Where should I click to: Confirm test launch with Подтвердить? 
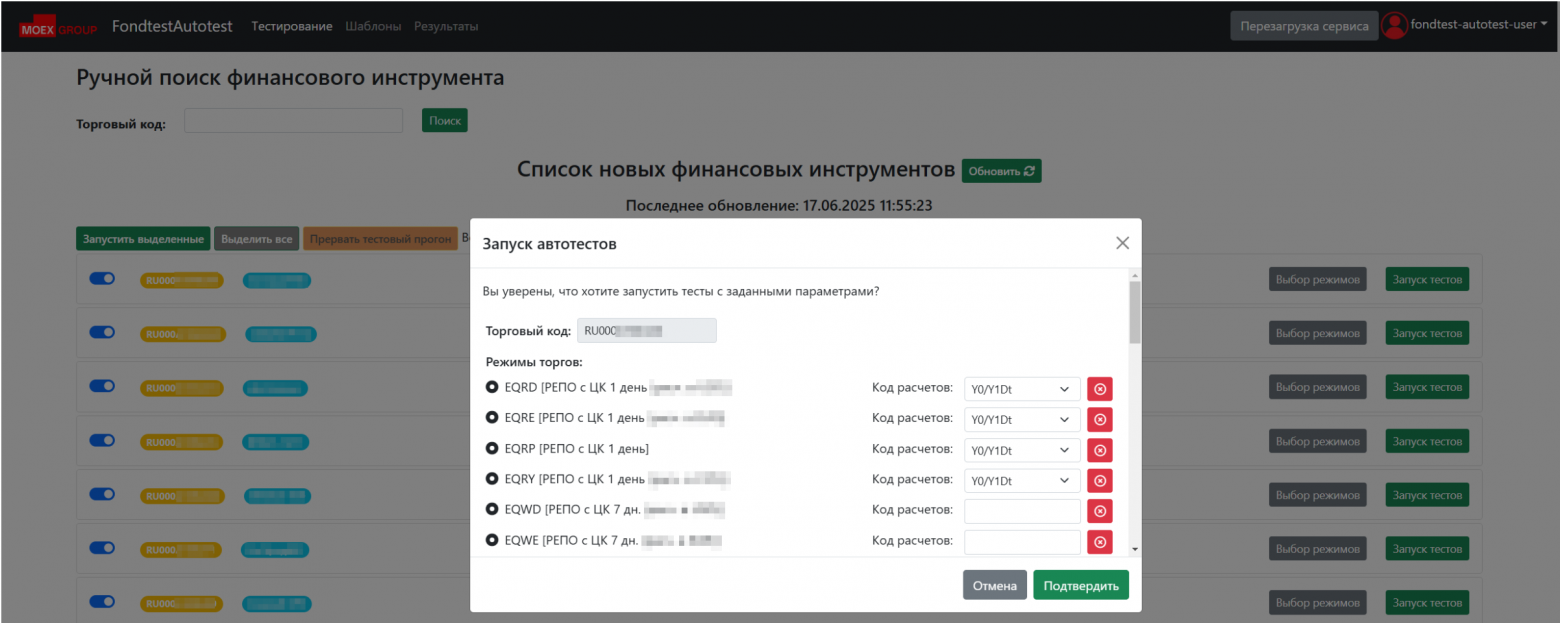point(1080,584)
